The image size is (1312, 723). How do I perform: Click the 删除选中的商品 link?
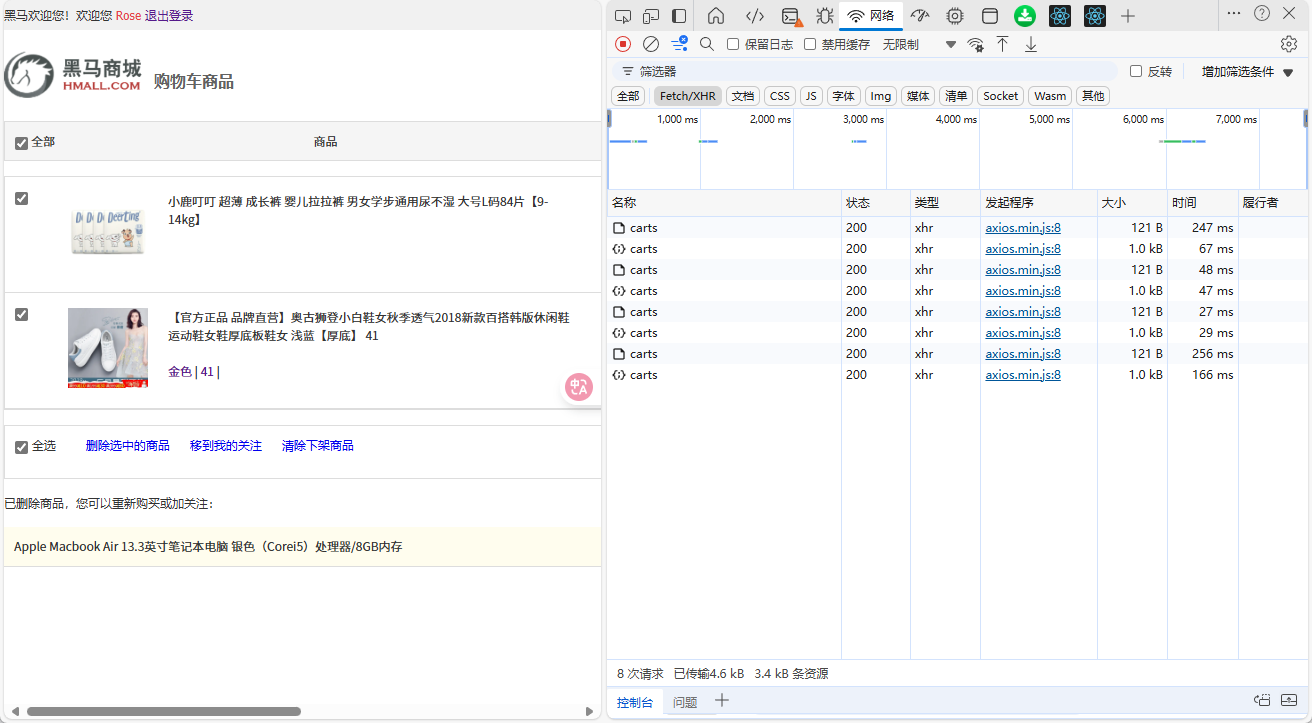(x=128, y=446)
